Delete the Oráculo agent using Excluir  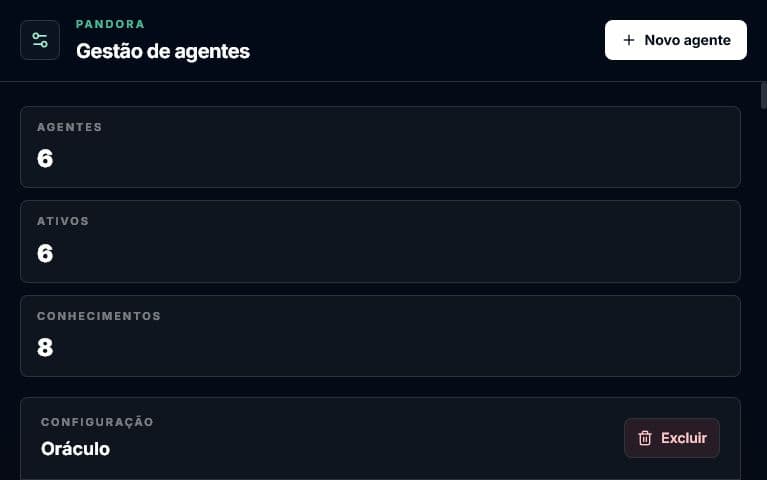[x=672, y=438]
